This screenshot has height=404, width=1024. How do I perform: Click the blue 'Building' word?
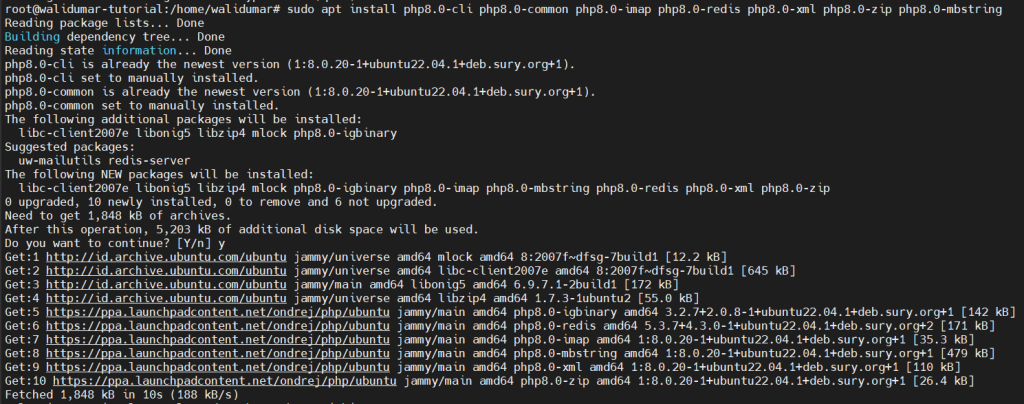(32, 37)
